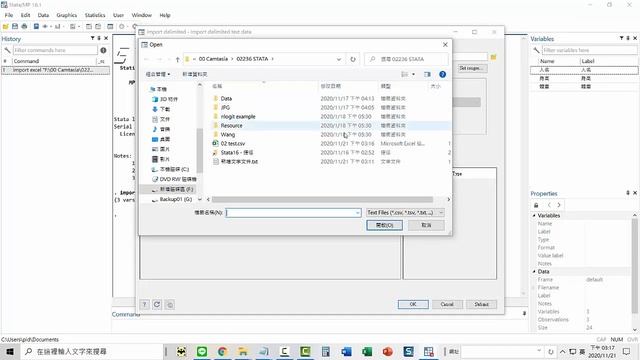Select the Resource folder
The image size is (640, 360).
point(231,126)
